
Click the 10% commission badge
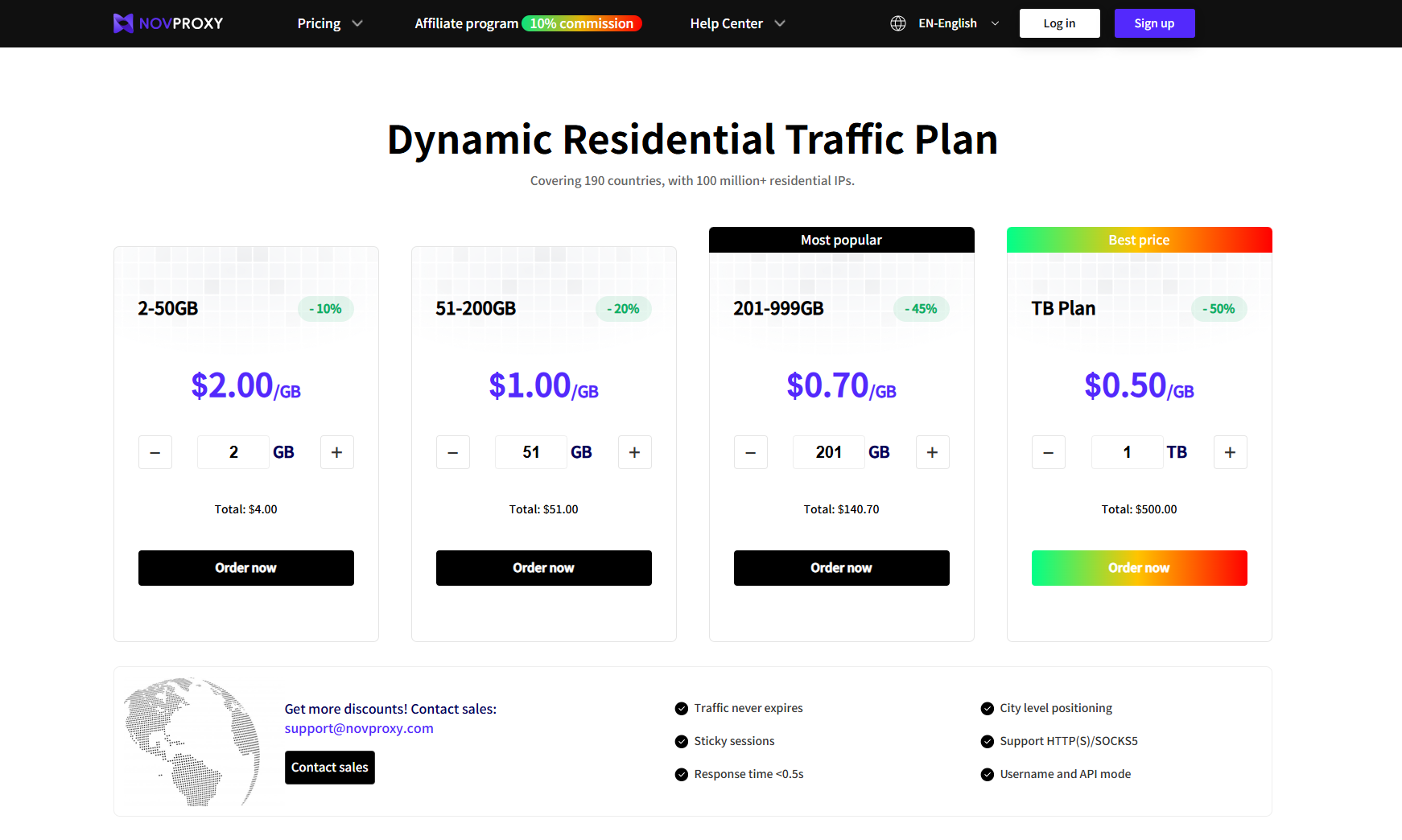[581, 23]
